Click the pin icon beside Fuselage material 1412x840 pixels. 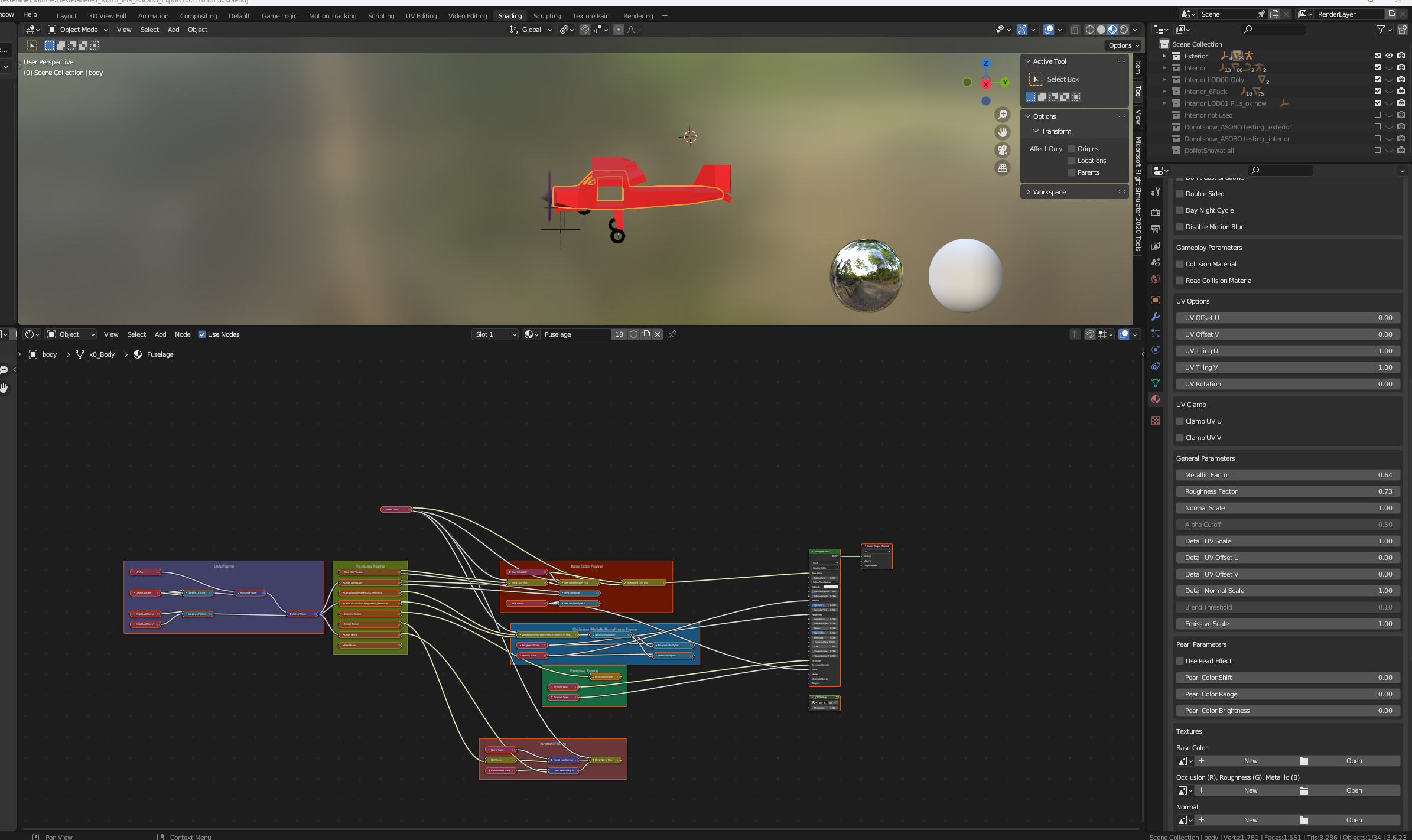point(672,334)
